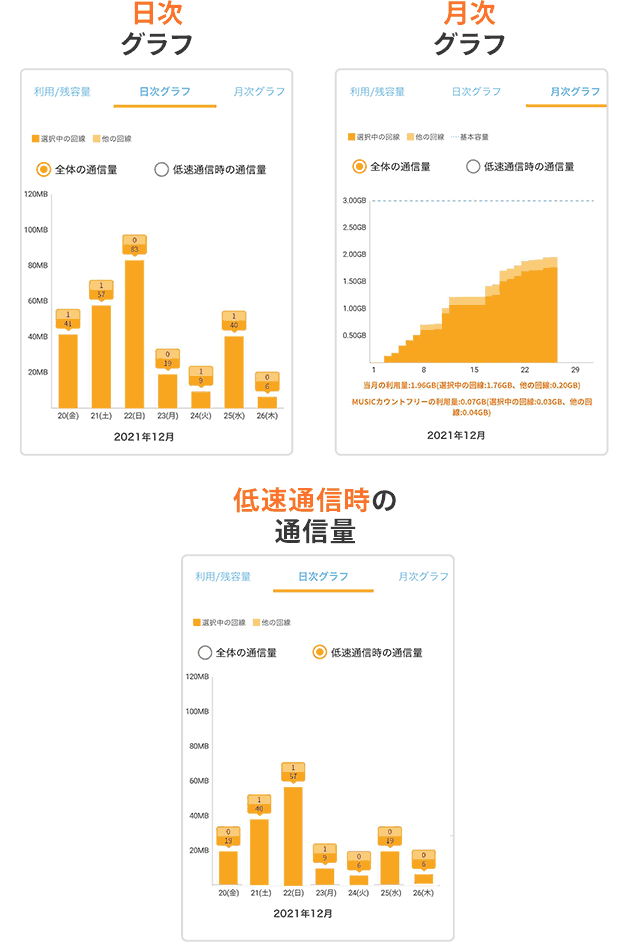Click 120MB axis label in panel under 日次 heading
This screenshot has height=942, width=630.
36,194
